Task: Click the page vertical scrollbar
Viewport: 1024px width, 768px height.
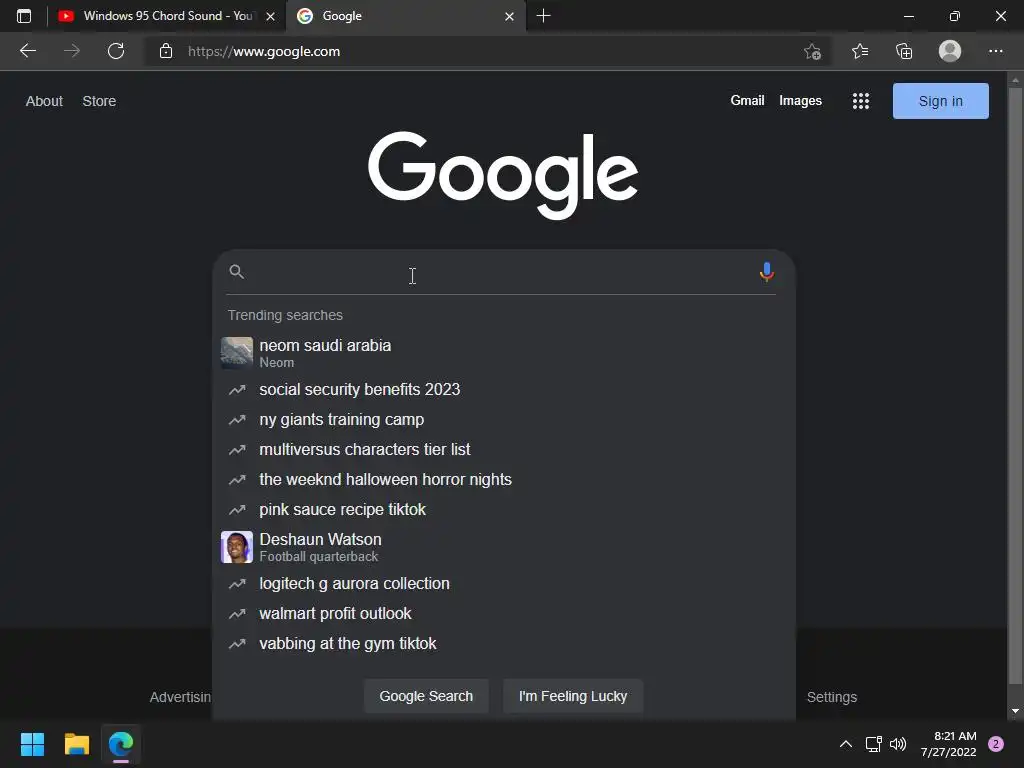Action: [x=1015, y=385]
